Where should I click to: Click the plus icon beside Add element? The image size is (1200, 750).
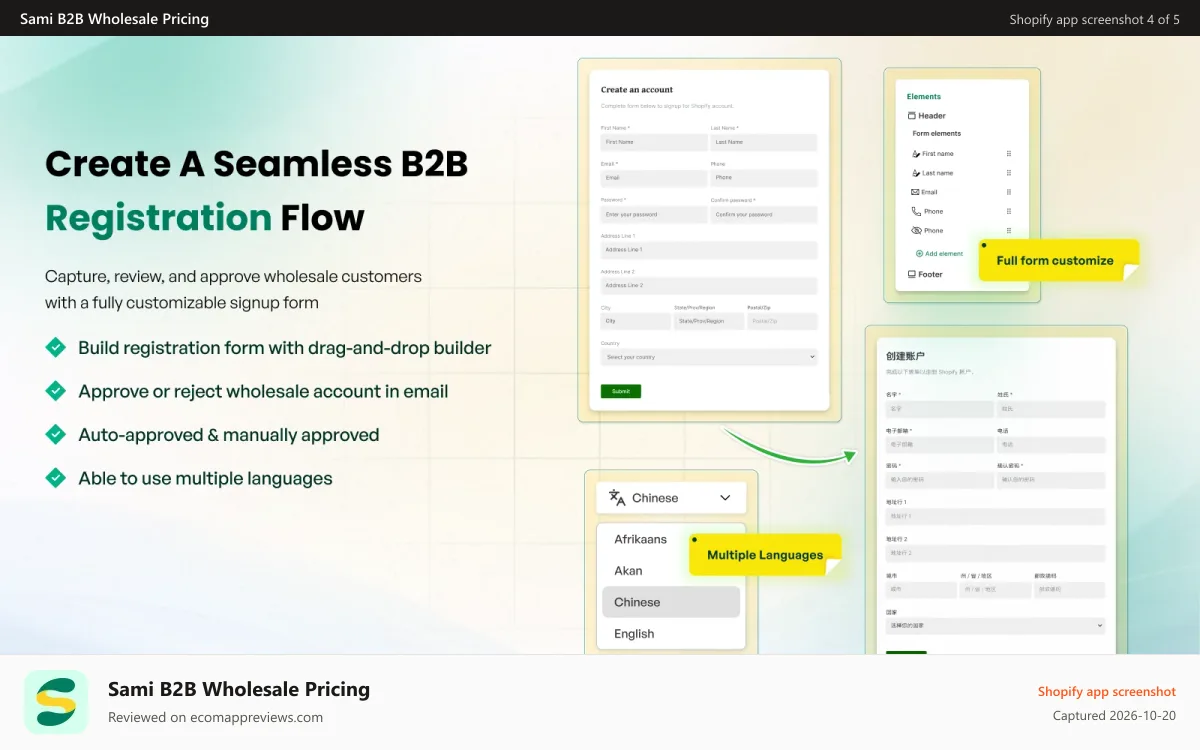pos(919,254)
